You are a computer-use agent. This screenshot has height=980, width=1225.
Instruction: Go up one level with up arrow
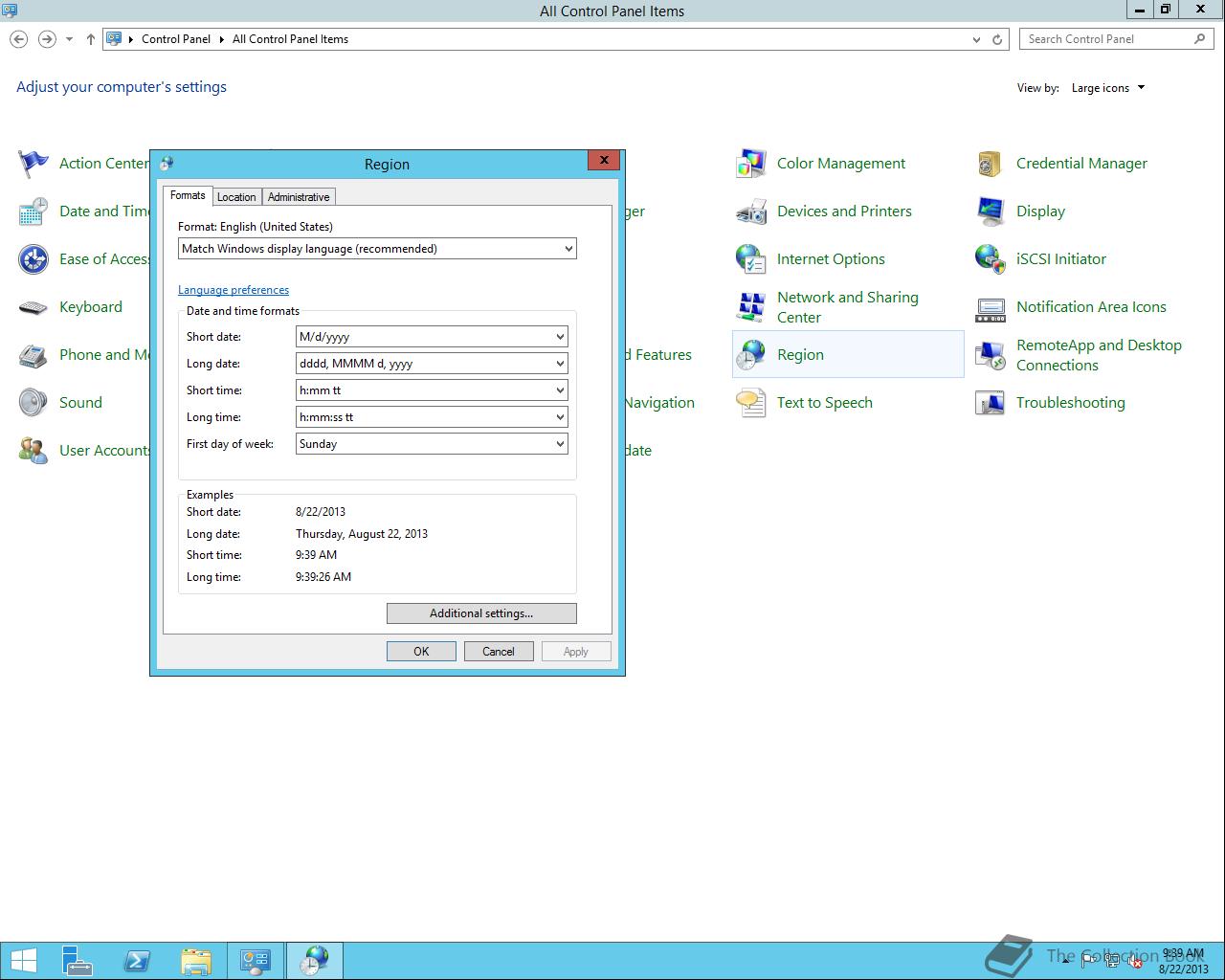pos(91,39)
